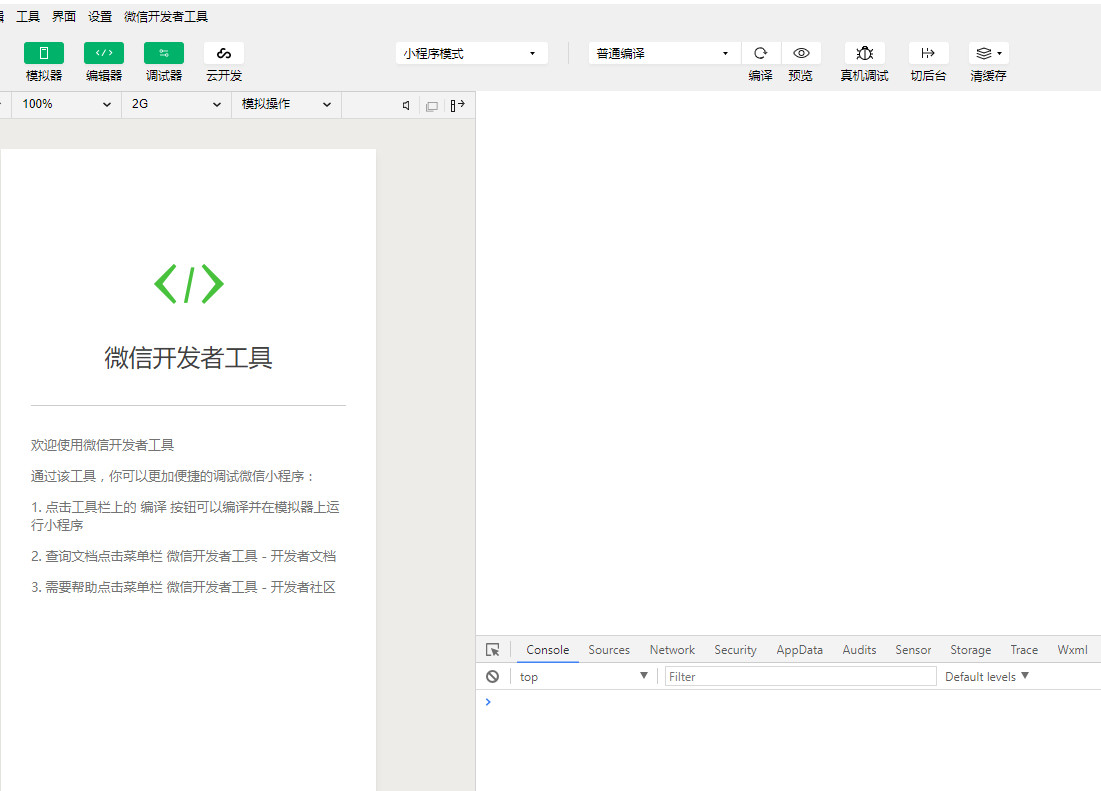Mute simulator sound with speaker icon

pyautogui.click(x=406, y=105)
